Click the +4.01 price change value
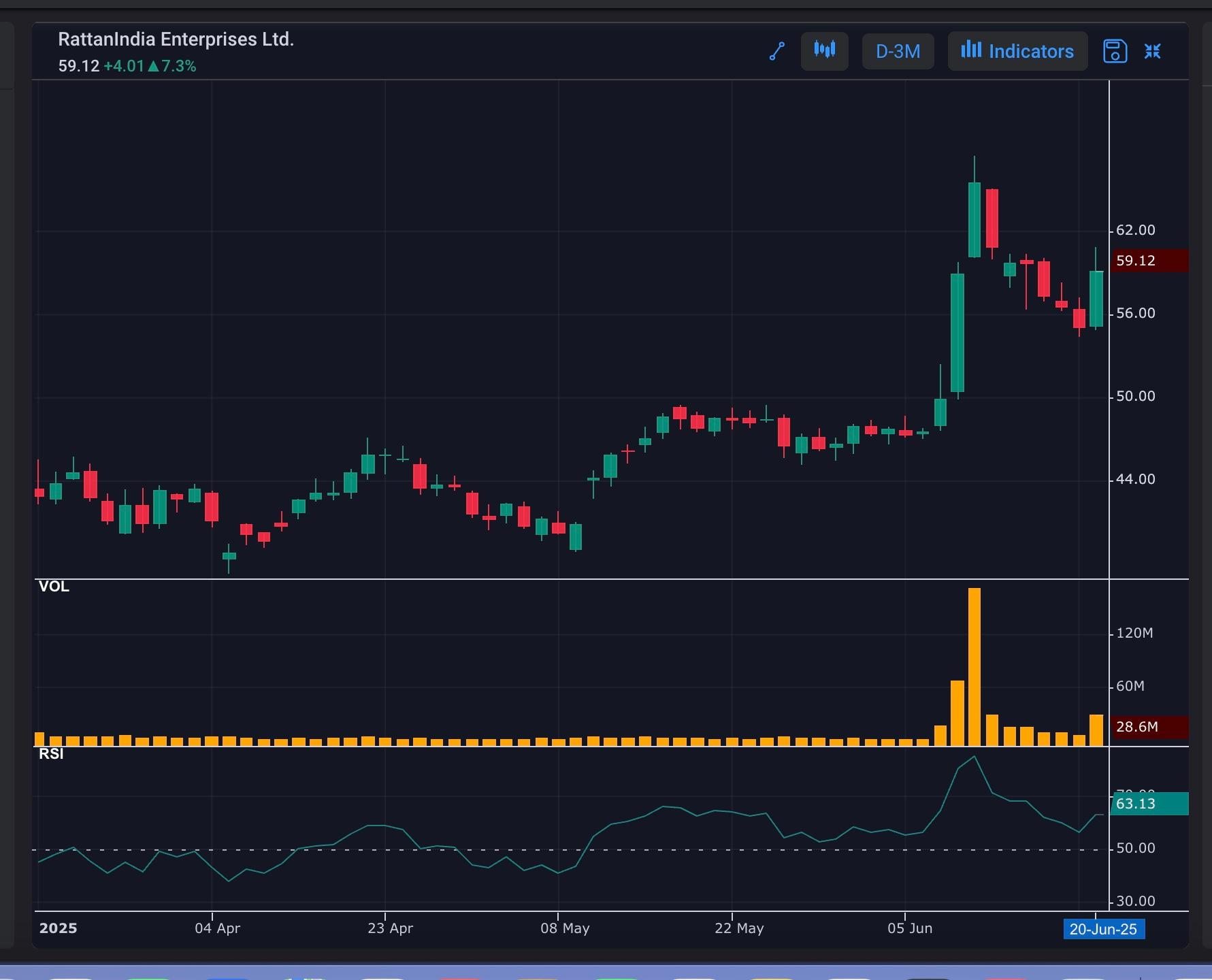The image size is (1212, 980). [124, 66]
